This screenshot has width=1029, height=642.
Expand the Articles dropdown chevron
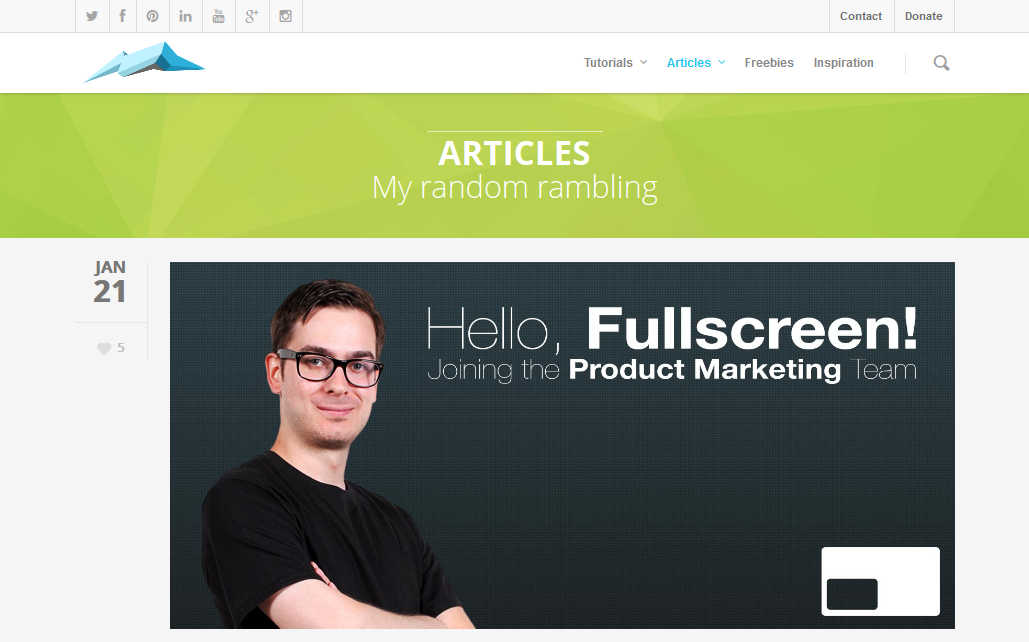(721, 62)
